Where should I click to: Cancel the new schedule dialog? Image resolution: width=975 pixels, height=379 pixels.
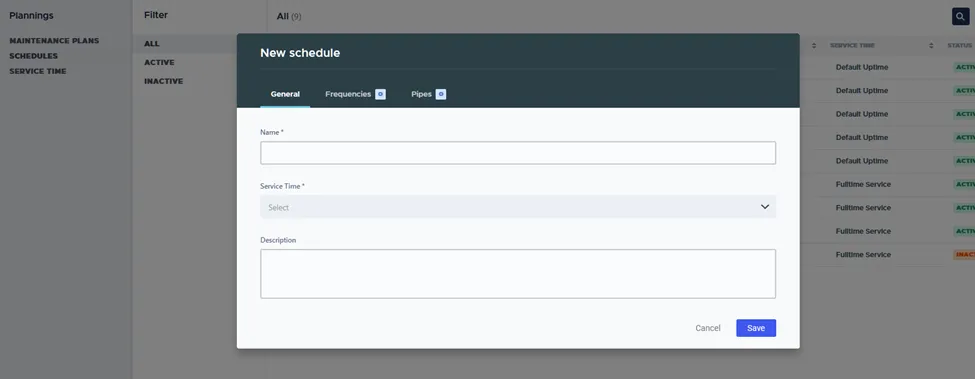tap(708, 328)
